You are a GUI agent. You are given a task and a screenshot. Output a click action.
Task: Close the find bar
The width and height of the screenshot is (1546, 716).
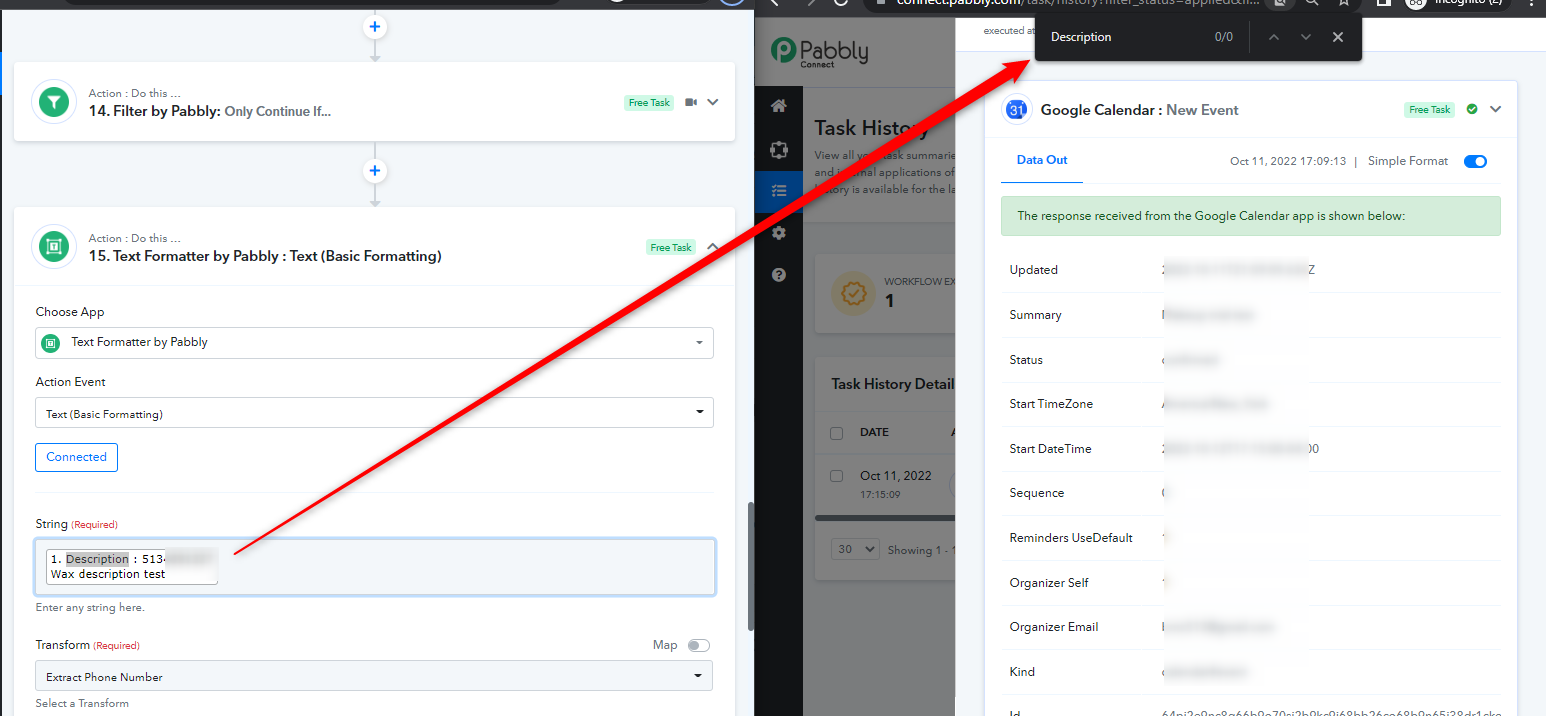tap(1338, 37)
